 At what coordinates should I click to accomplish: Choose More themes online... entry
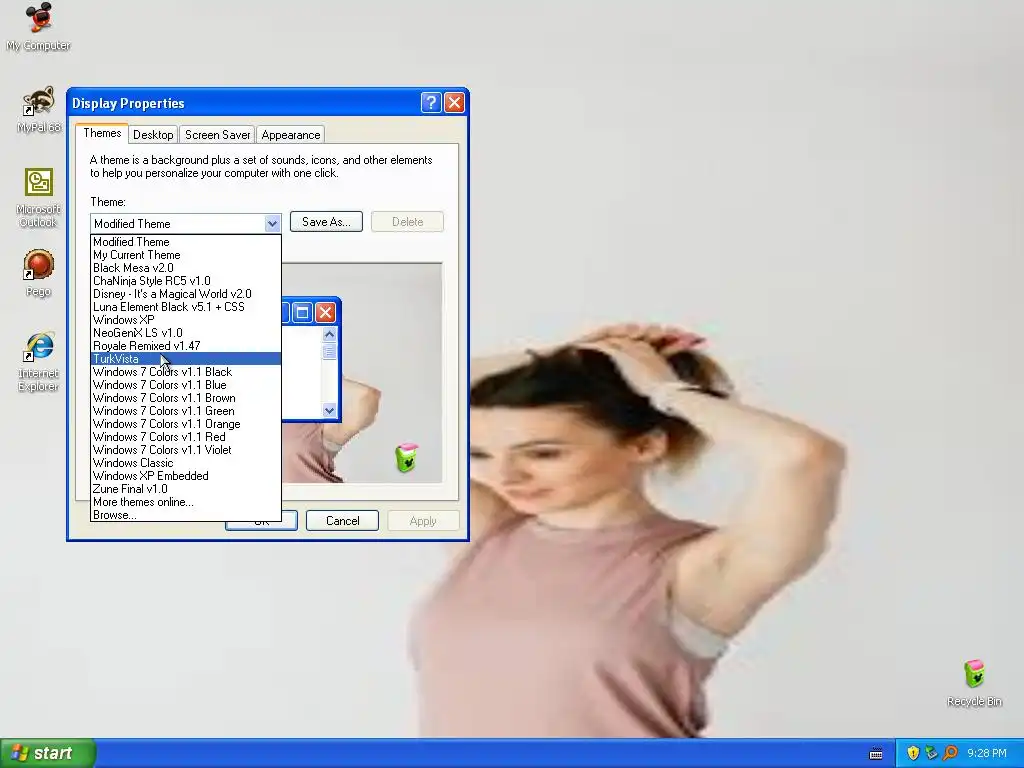click(x=185, y=502)
